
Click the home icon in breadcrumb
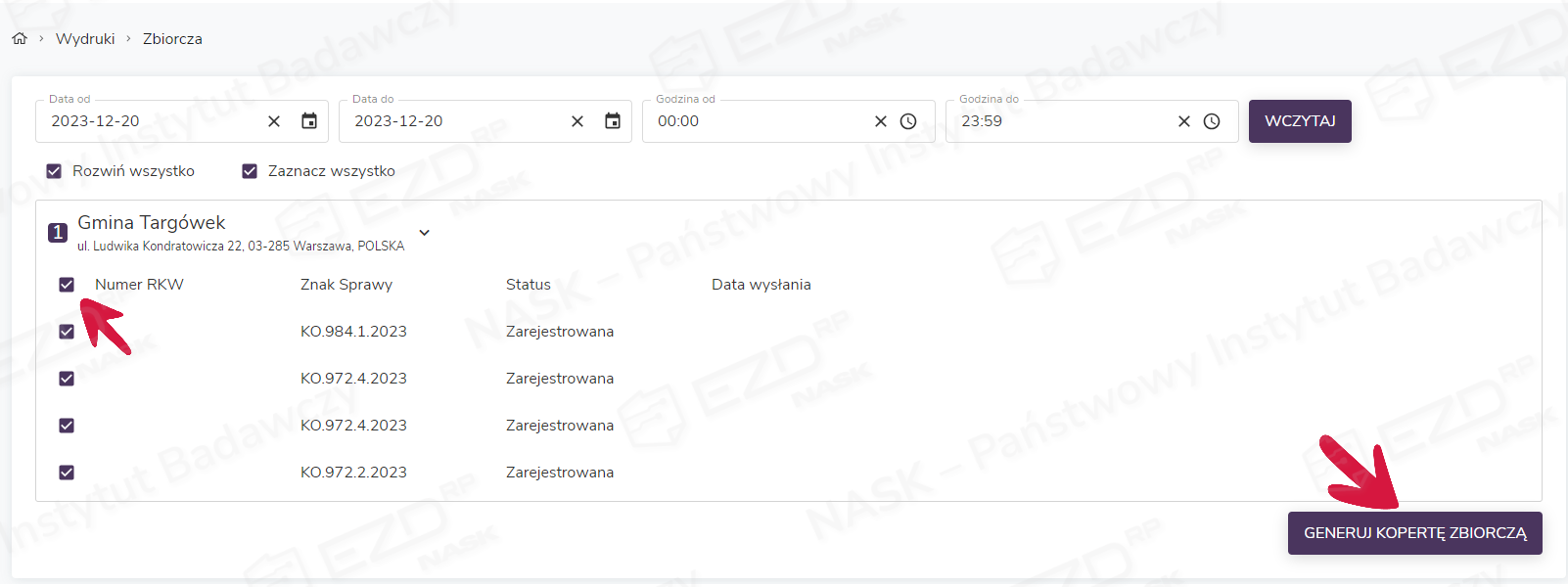20,39
